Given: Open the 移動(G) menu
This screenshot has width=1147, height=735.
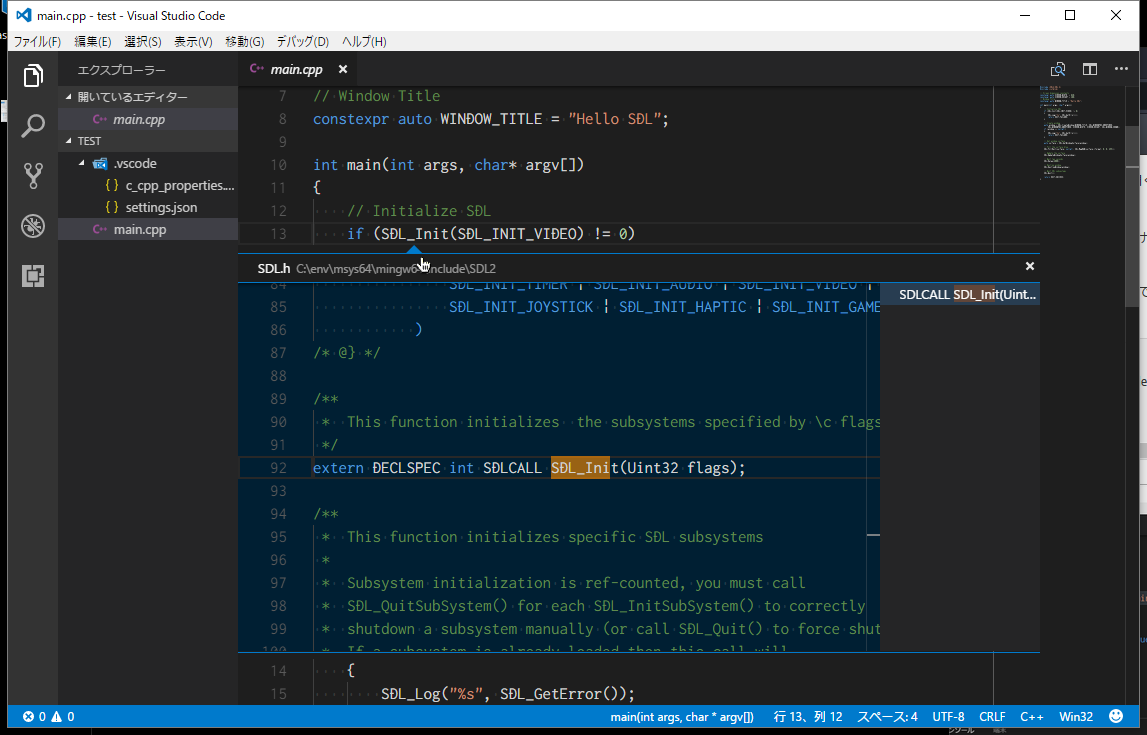Looking at the screenshot, I should [244, 42].
